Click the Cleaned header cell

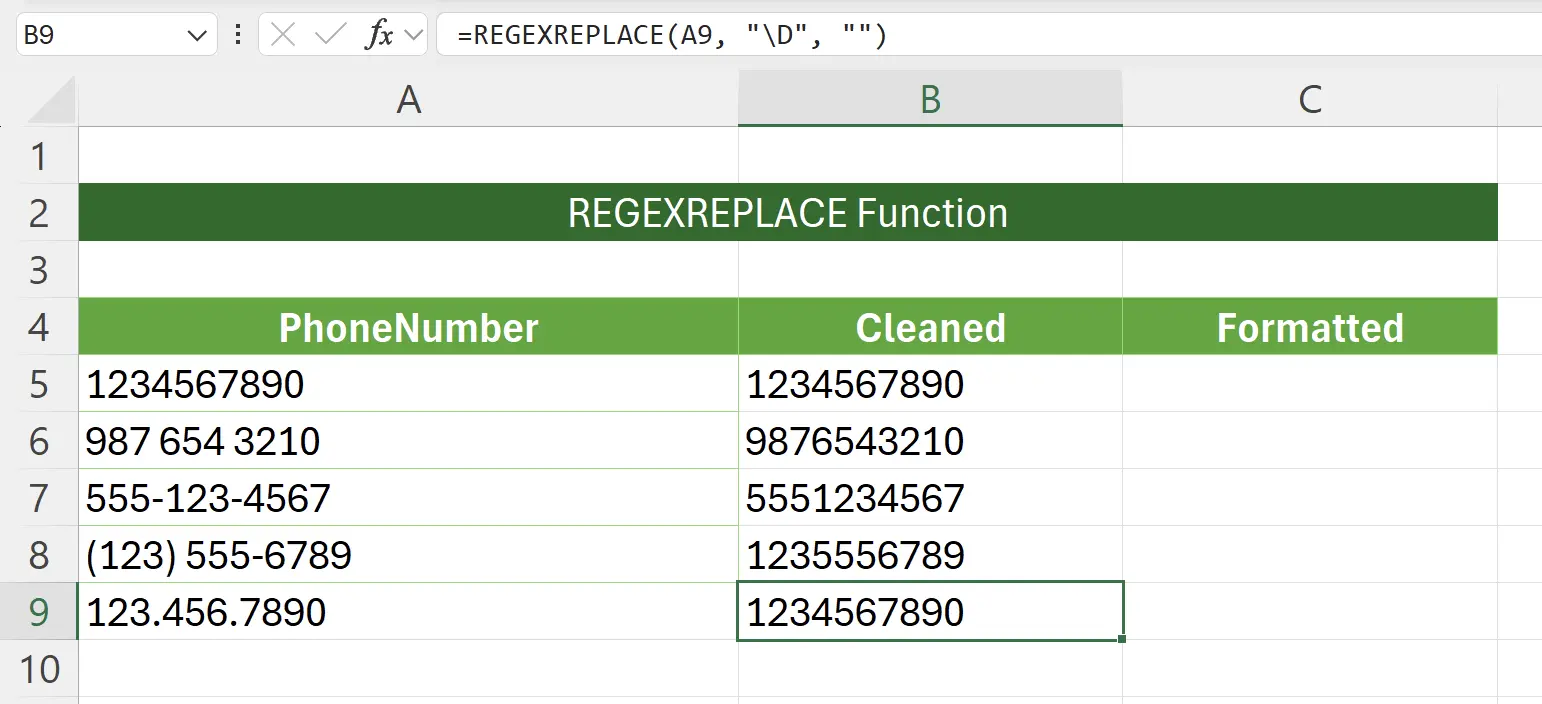point(930,327)
